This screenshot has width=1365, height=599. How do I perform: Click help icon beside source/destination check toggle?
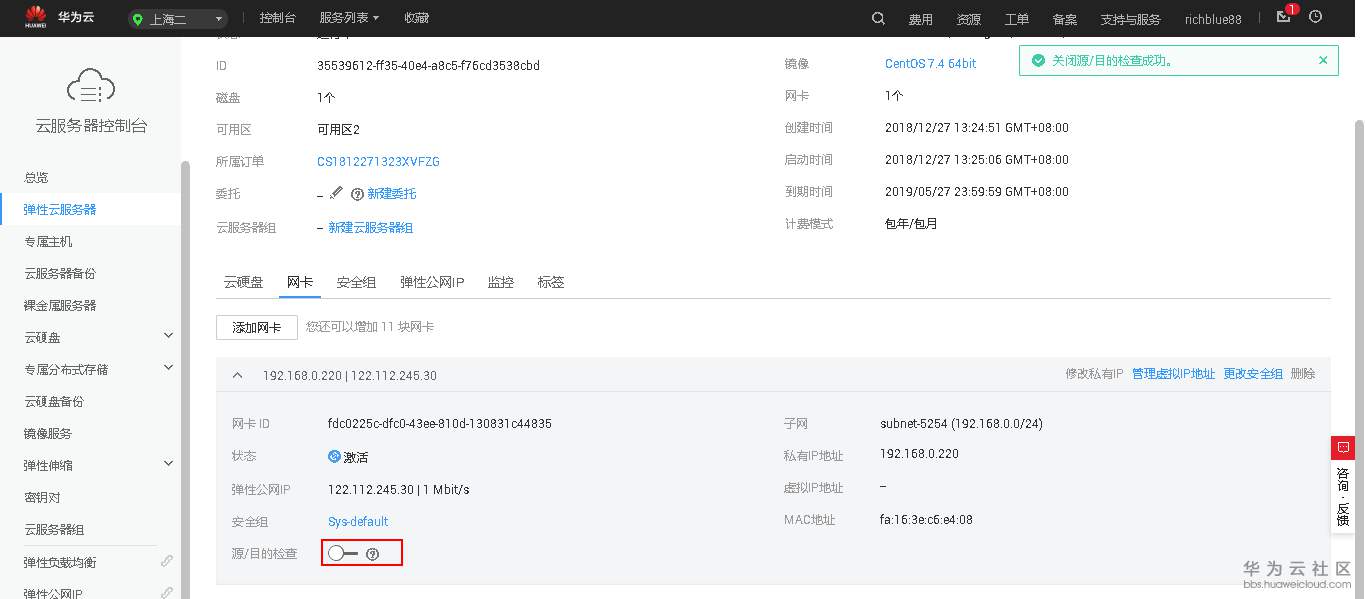373,554
